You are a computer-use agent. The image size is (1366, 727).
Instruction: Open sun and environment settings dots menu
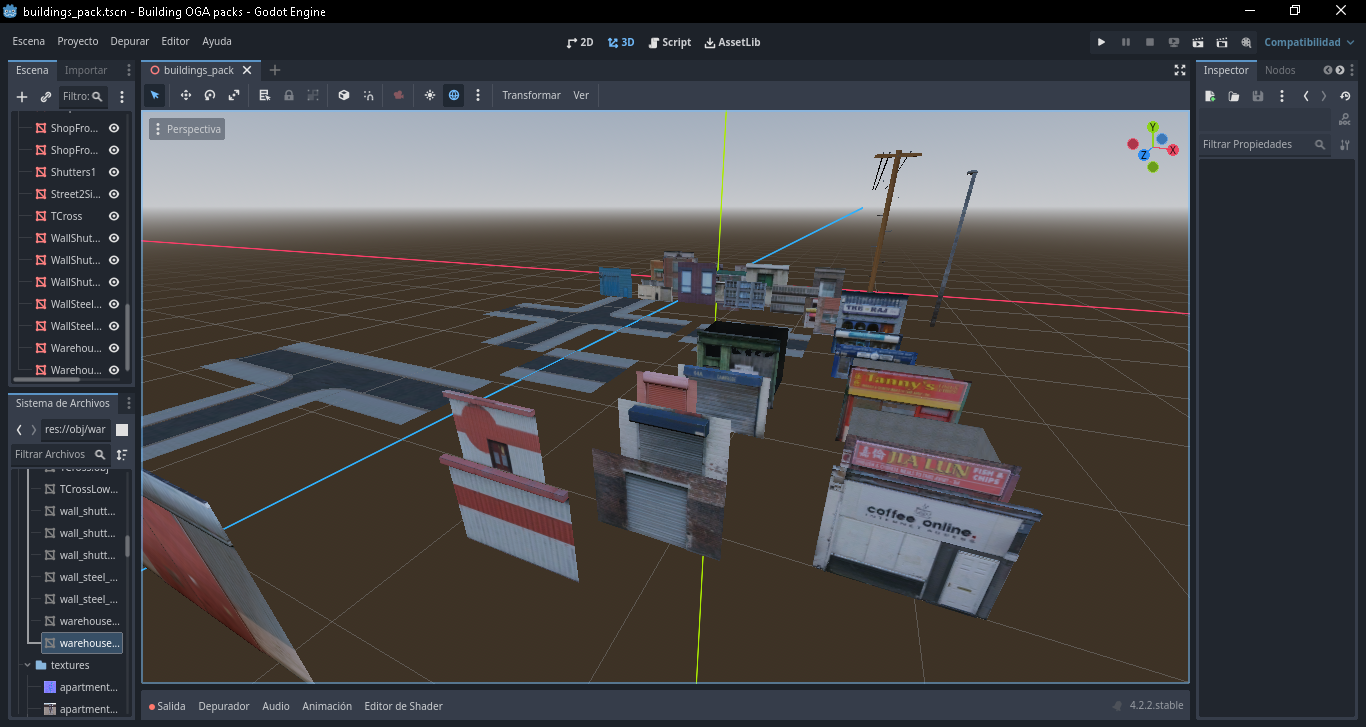pyautogui.click(x=478, y=95)
